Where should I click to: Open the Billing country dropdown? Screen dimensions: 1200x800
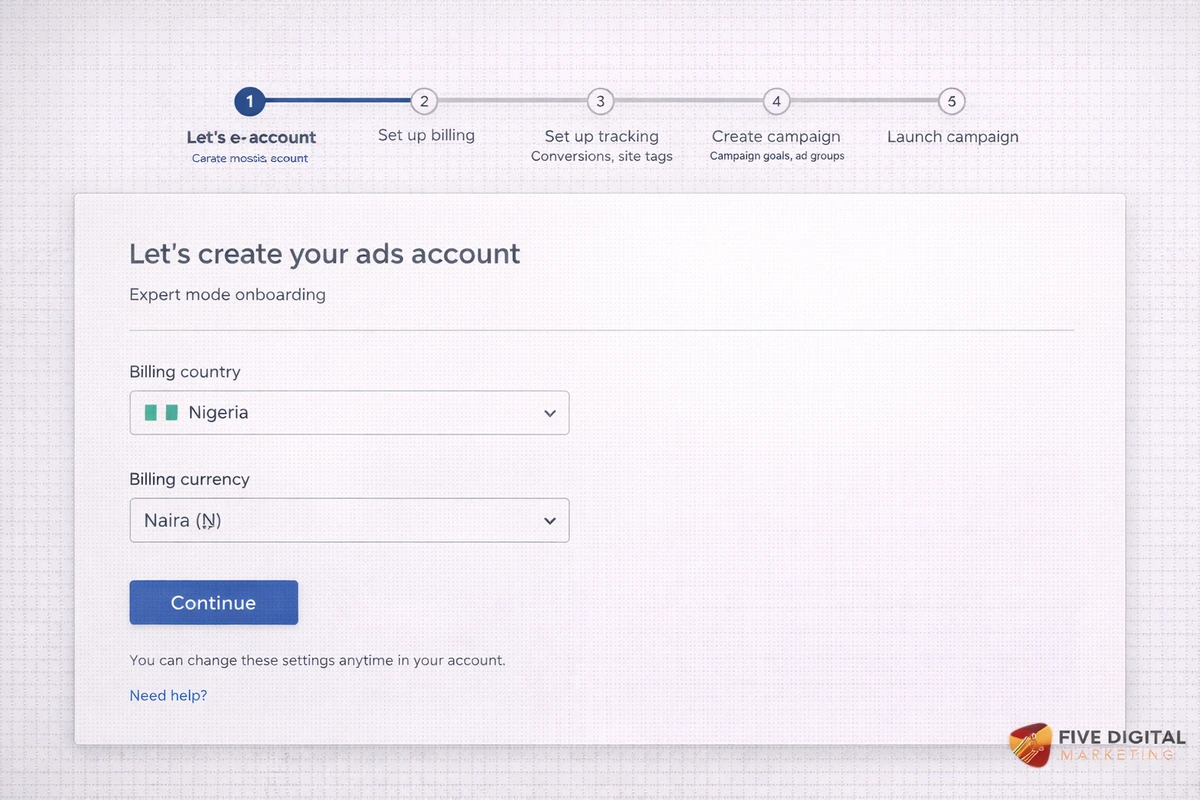coord(349,412)
